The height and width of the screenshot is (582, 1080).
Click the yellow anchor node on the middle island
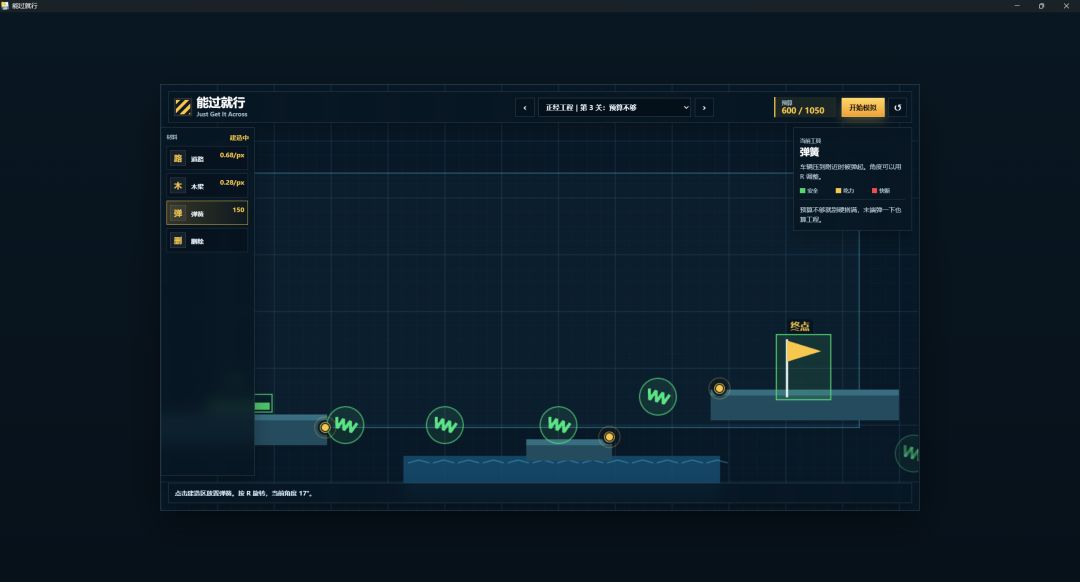(x=609, y=437)
